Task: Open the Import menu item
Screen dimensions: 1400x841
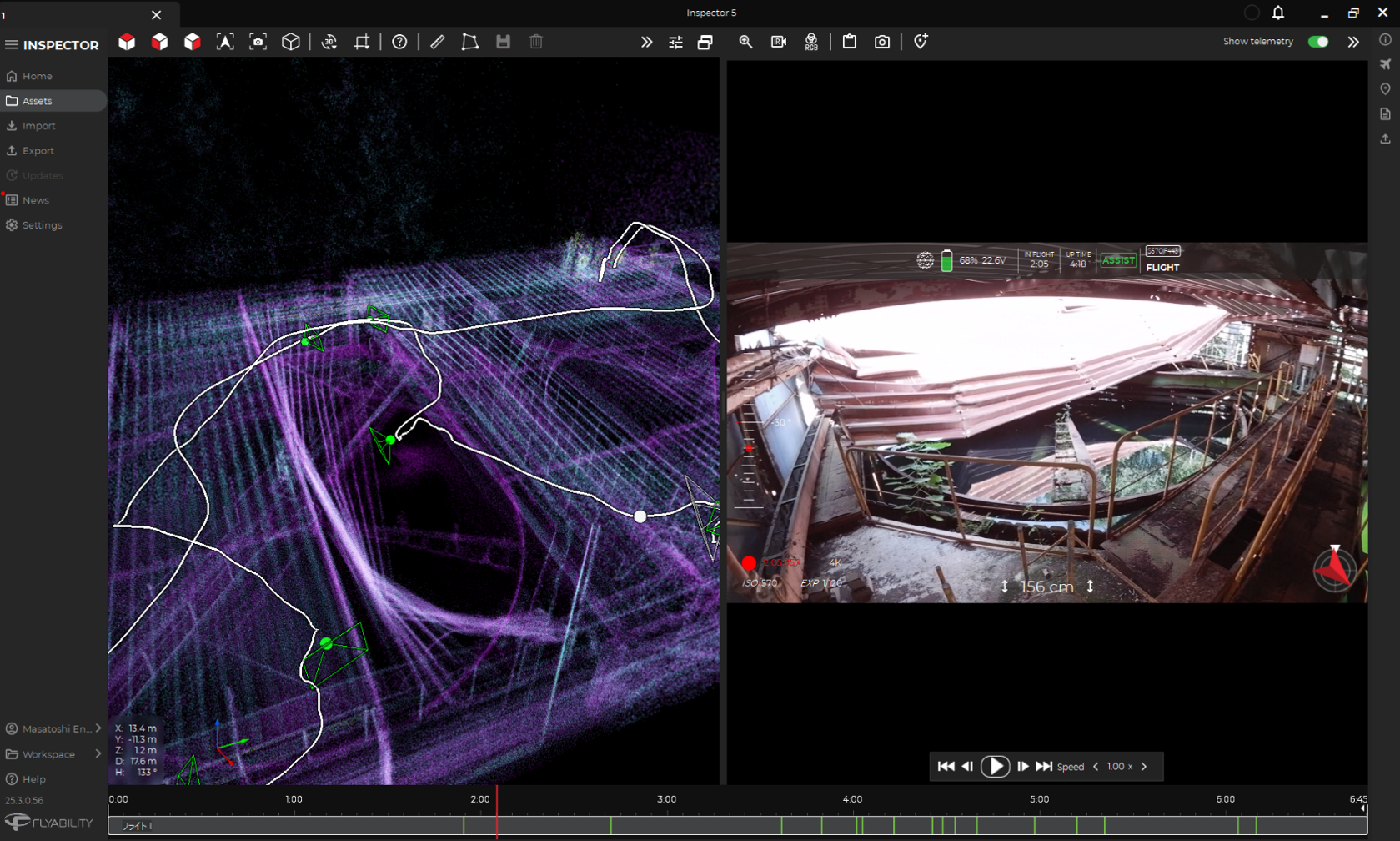Action: point(38,126)
